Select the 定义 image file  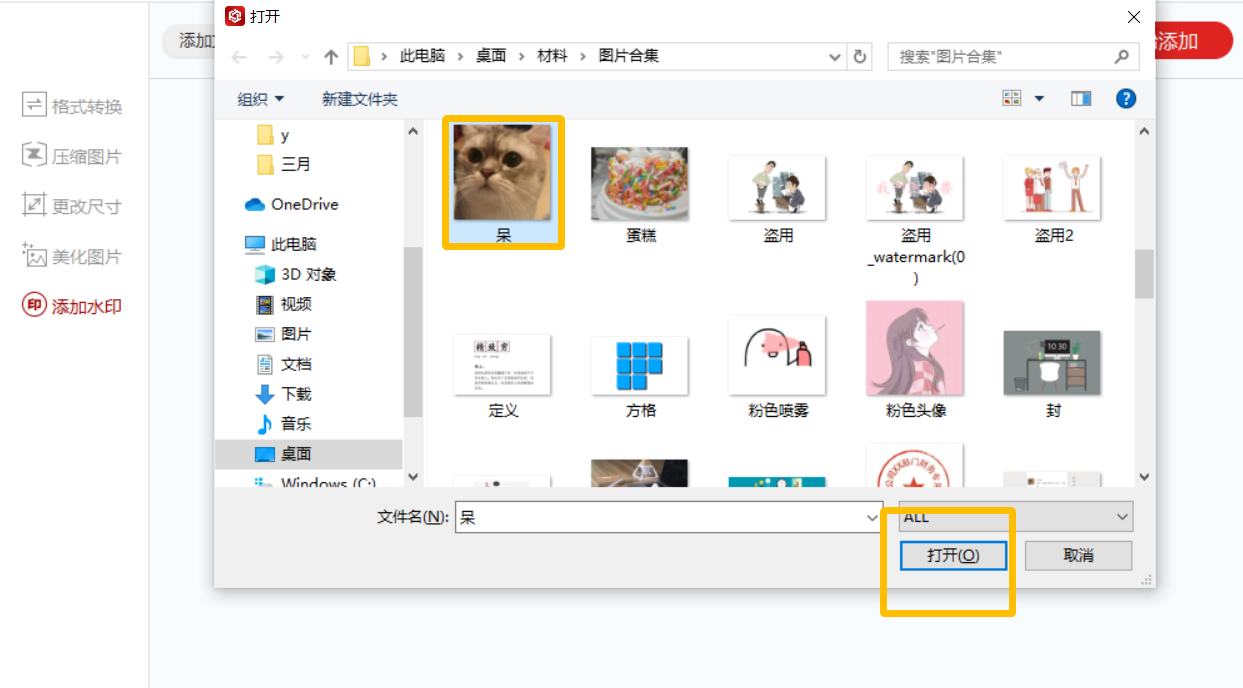503,377
